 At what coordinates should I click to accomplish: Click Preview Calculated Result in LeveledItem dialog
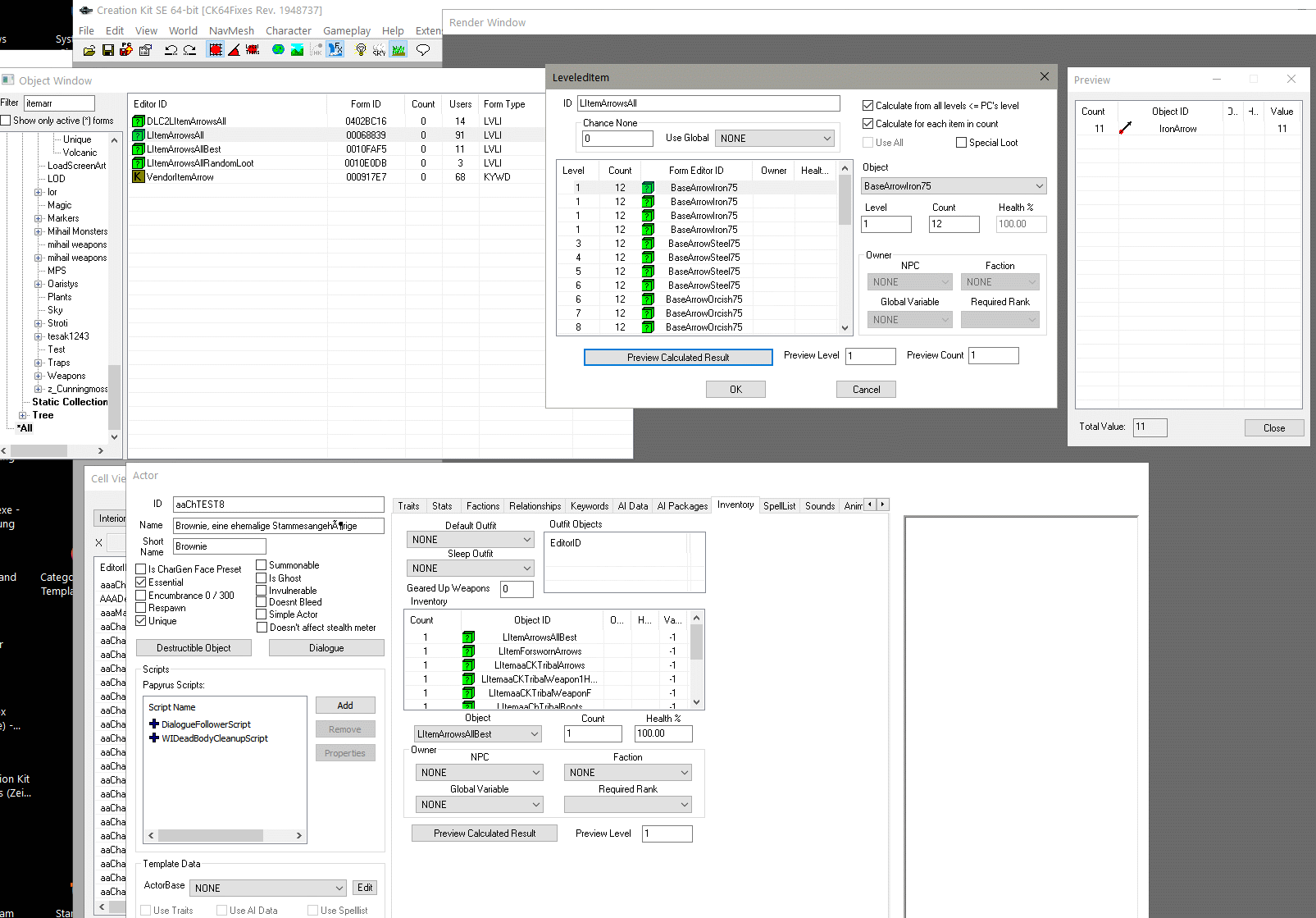click(x=677, y=358)
